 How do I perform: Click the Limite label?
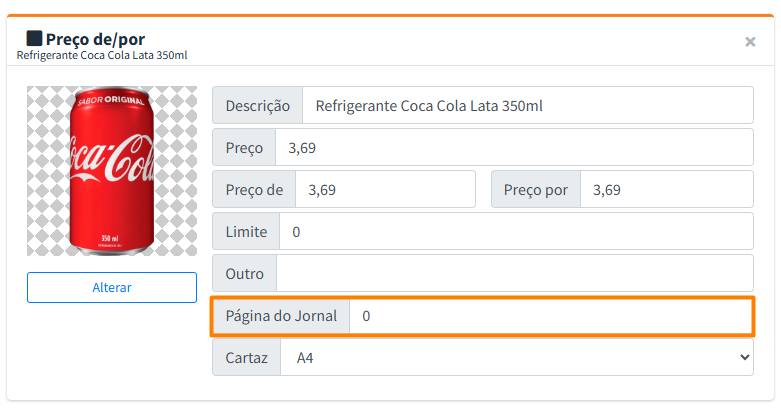[246, 232]
